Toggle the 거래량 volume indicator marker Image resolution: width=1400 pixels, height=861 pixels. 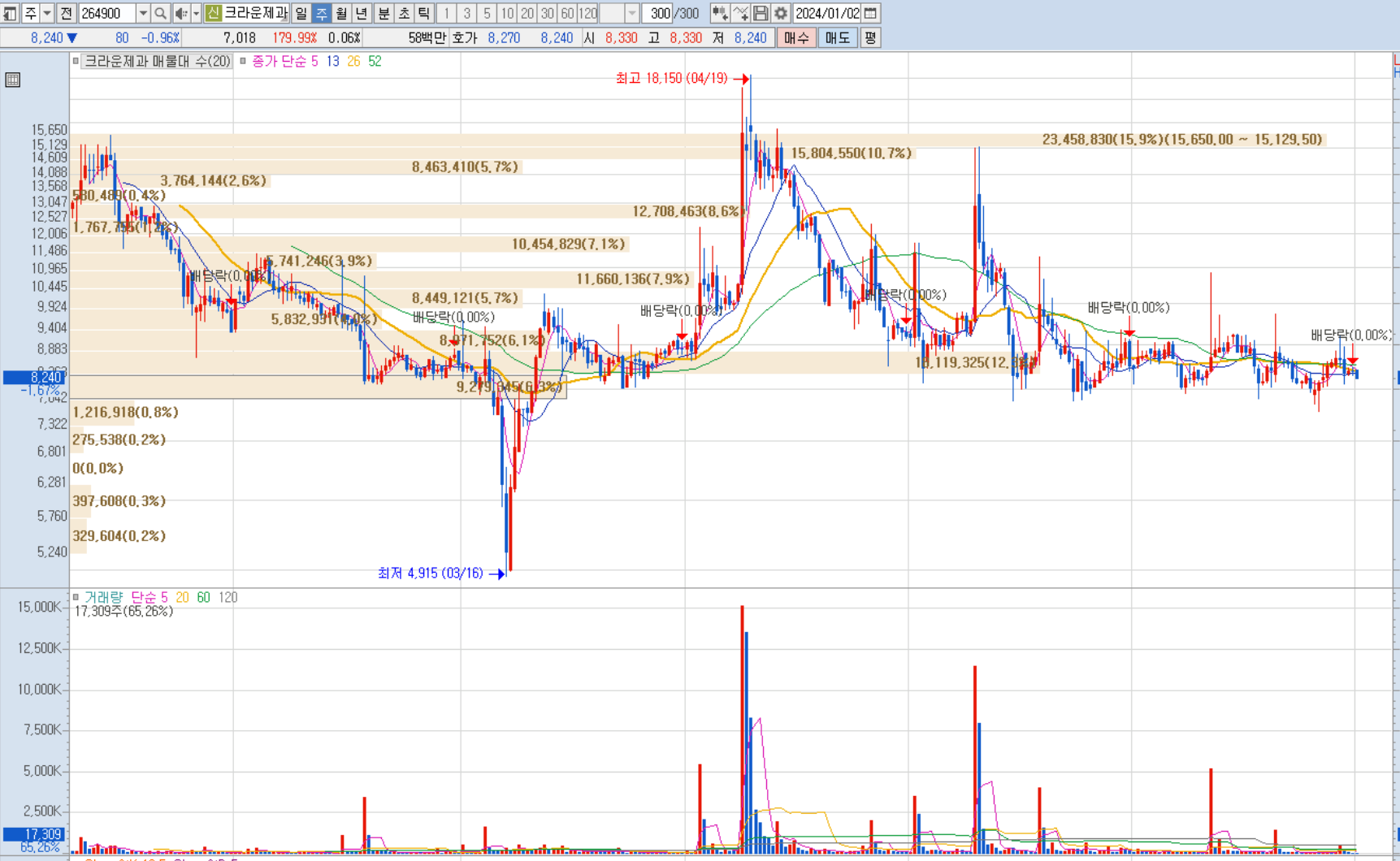point(76,597)
